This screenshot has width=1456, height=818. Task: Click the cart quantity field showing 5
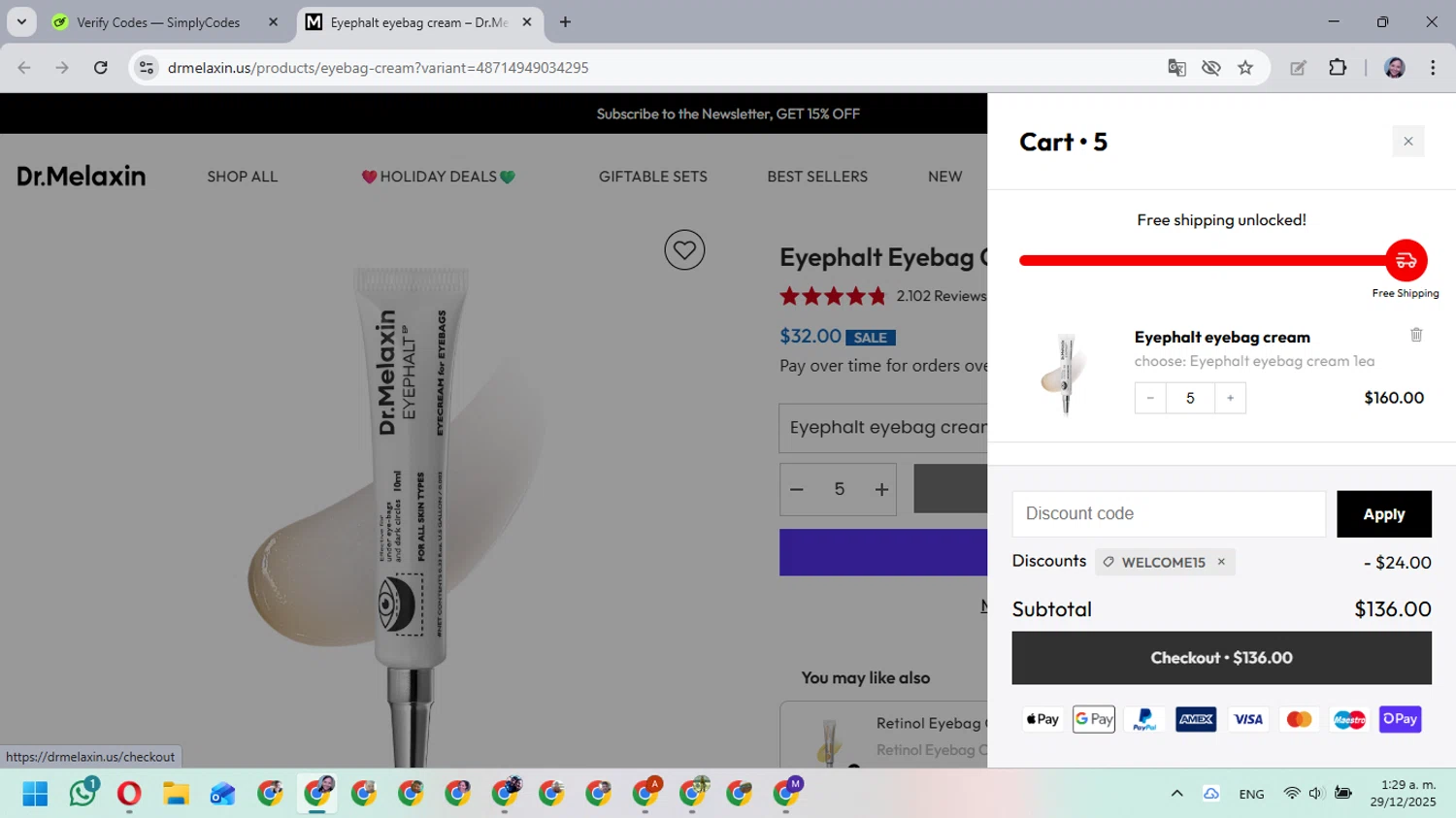tap(1190, 398)
